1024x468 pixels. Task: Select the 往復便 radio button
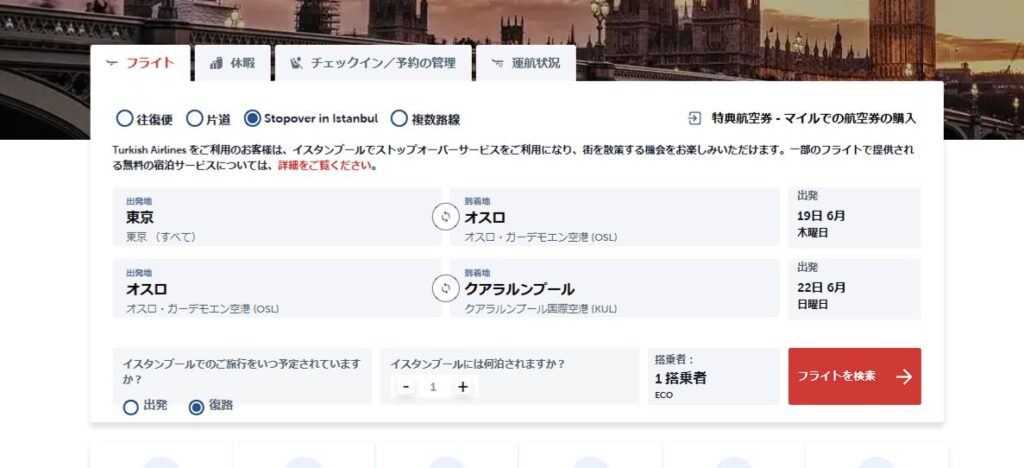pyautogui.click(x=125, y=119)
